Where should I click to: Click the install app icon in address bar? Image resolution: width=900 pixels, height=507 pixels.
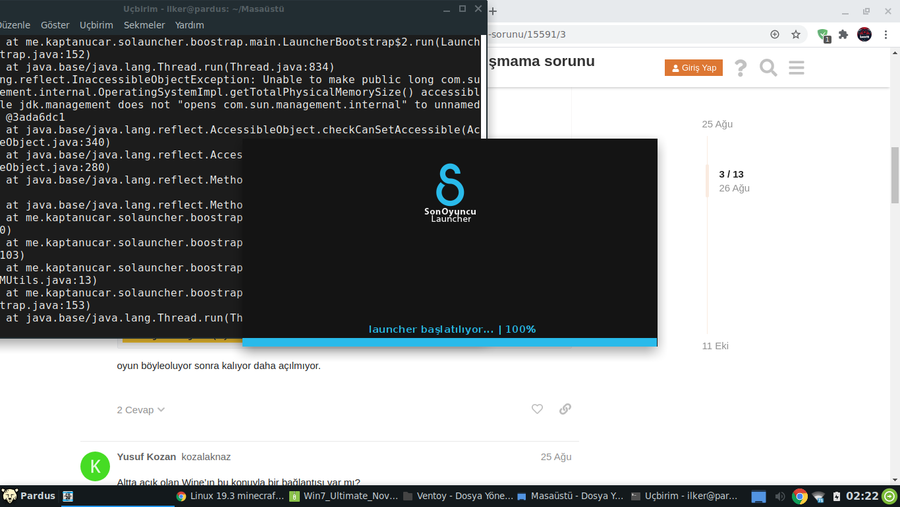[774, 34]
